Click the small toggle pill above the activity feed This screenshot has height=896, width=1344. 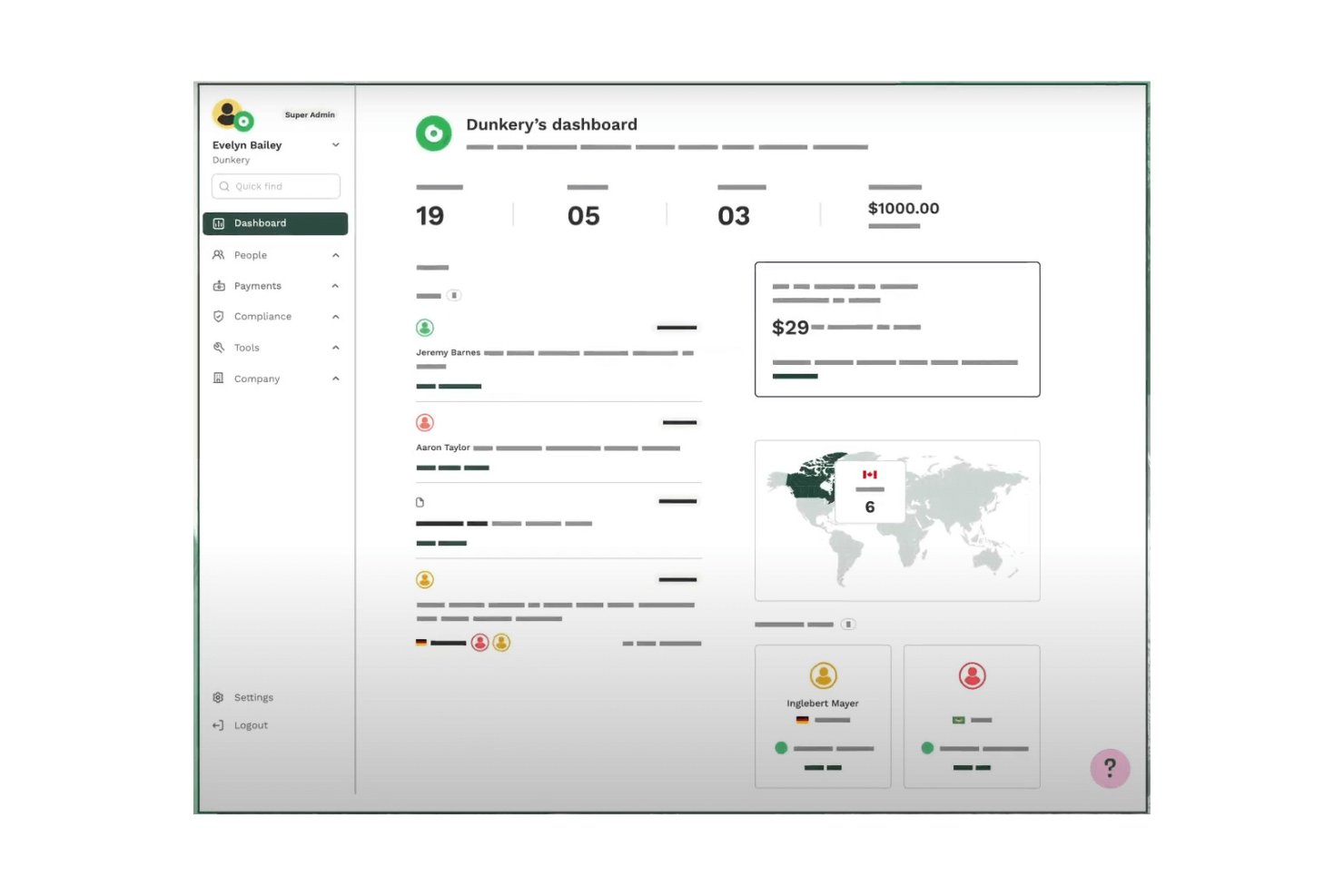(x=451, y=295)
